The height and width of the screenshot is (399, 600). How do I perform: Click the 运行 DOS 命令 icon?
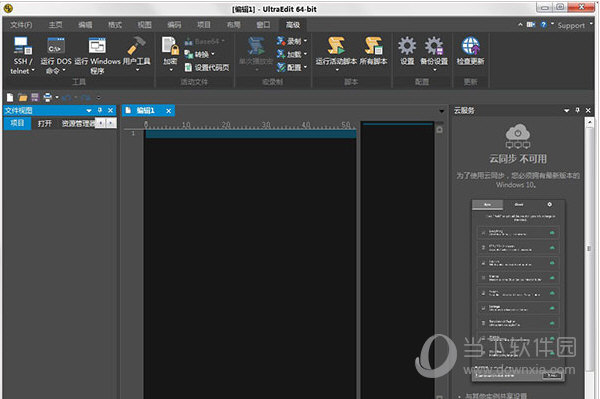coord(56,45)
